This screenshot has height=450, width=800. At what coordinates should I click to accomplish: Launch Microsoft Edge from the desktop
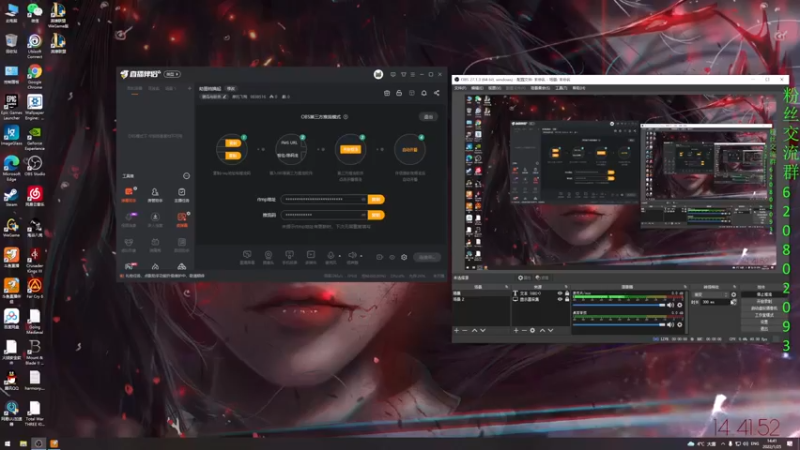[11, 168]
